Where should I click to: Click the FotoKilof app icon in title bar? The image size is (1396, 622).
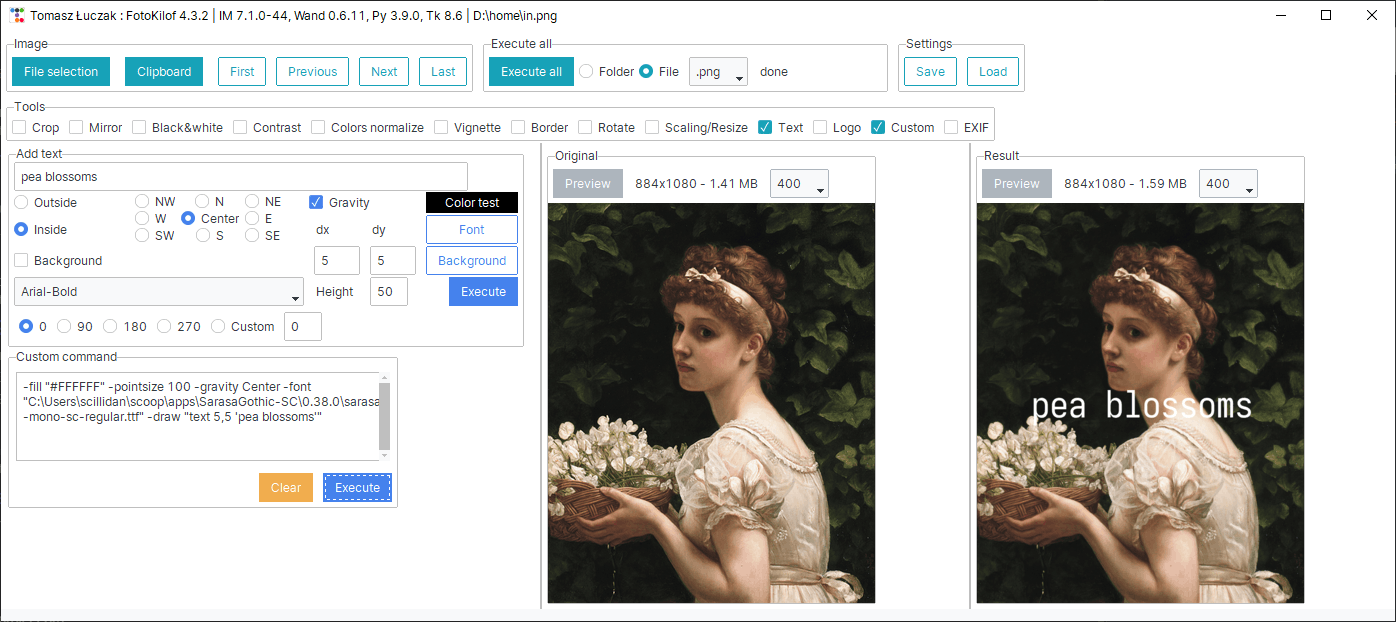click(x=15, y=15)
